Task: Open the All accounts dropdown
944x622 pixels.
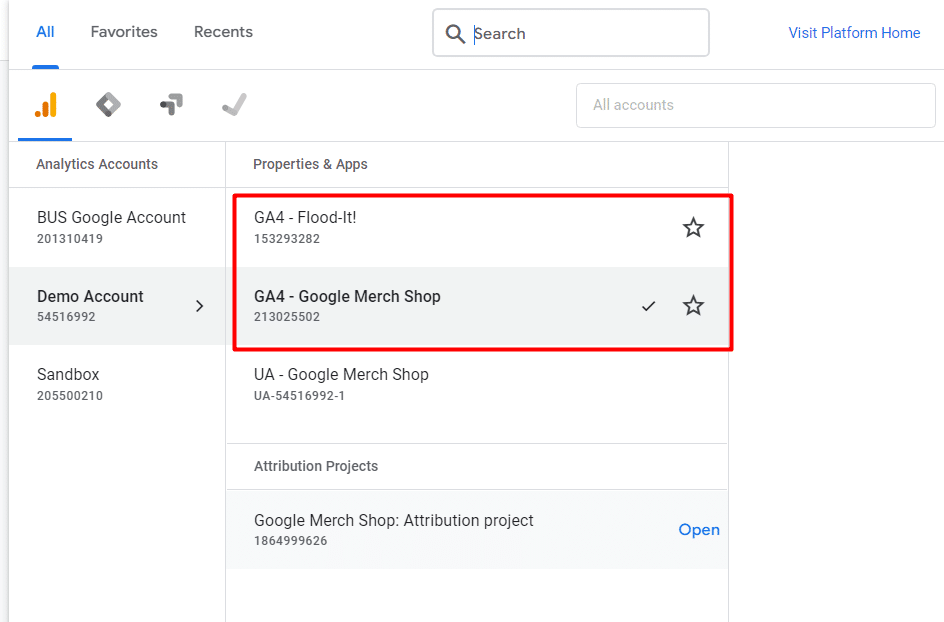Action: [755, 105]
